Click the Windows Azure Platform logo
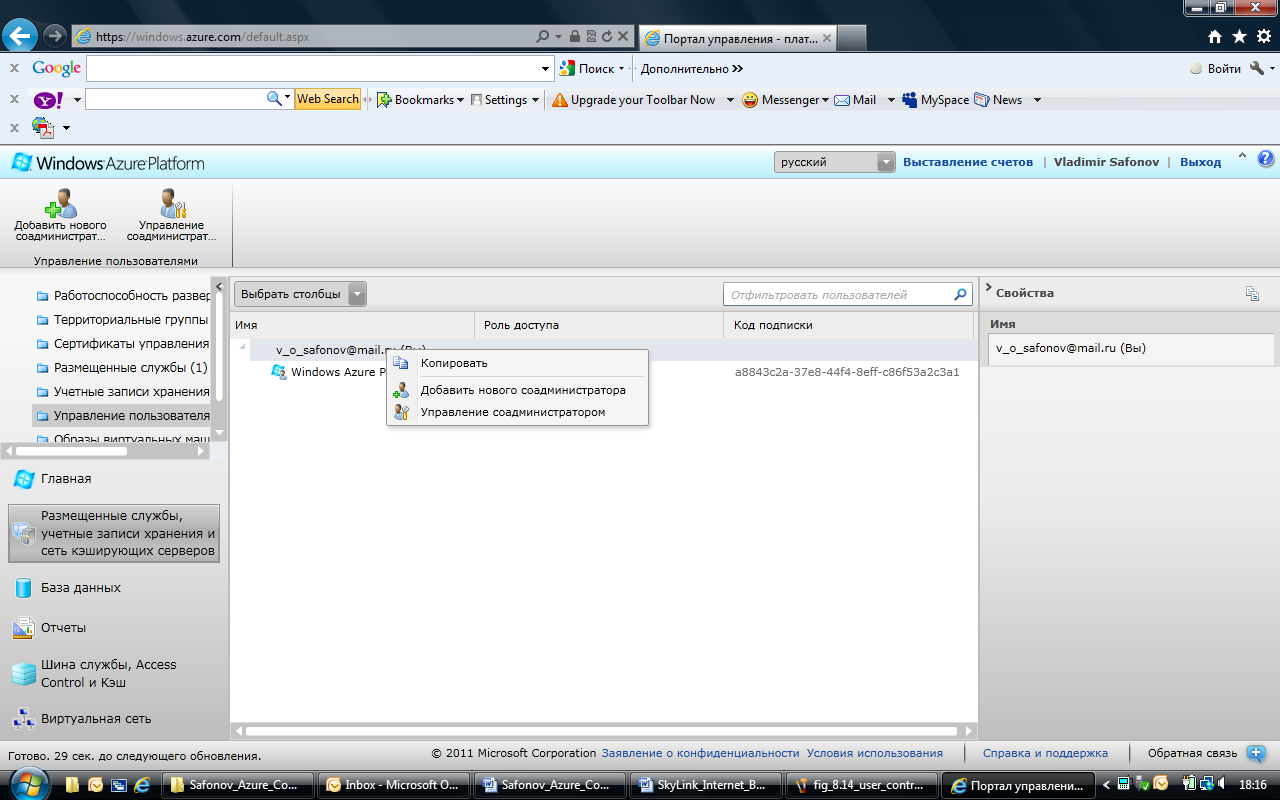Image resolution: width=1280 pixels, height=800 pixels. [x=108, y=162]
